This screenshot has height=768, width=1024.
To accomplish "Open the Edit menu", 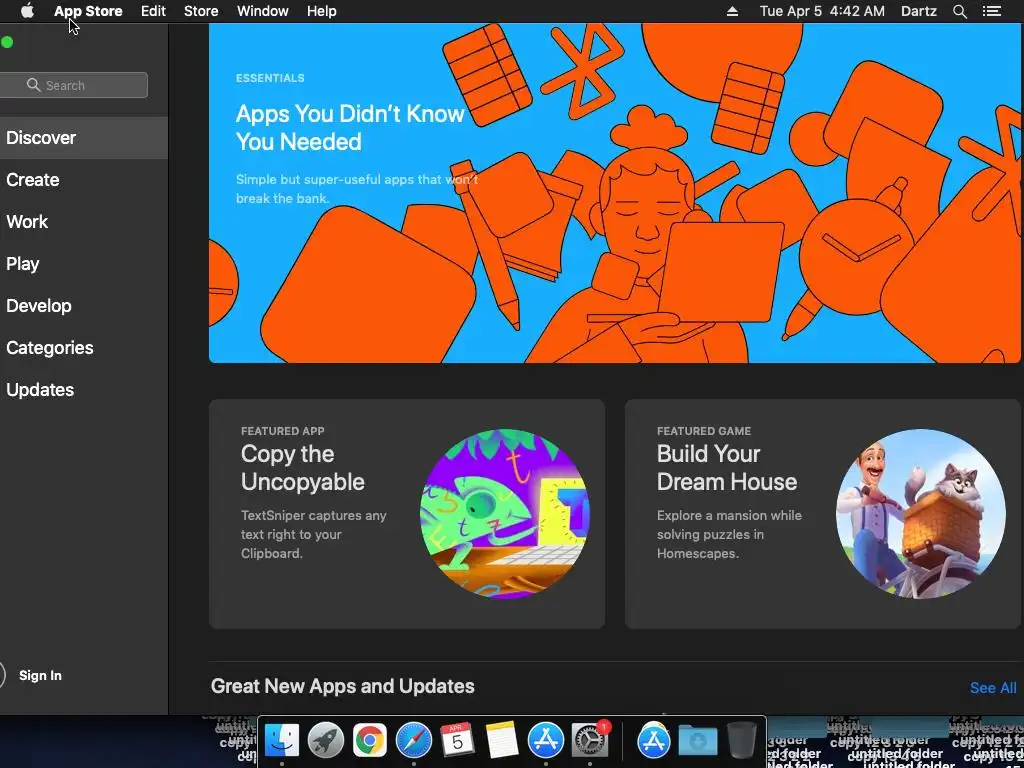I will click(x=153, y=11).
